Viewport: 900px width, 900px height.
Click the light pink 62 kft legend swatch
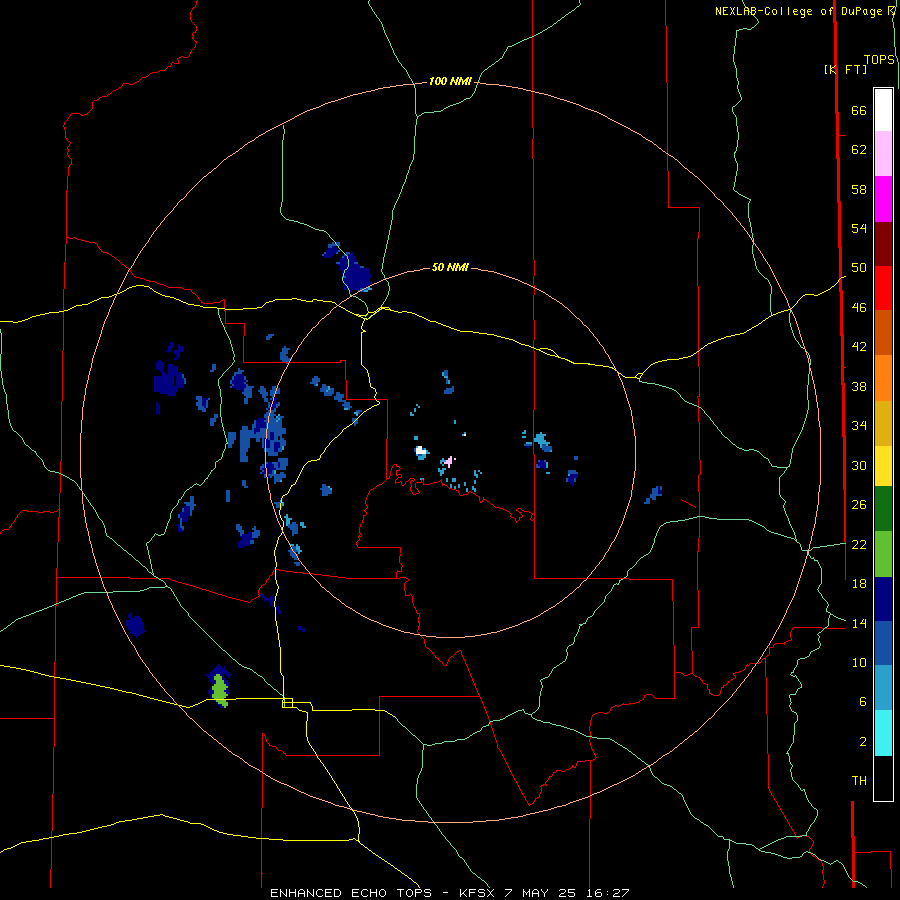(883, 154)
